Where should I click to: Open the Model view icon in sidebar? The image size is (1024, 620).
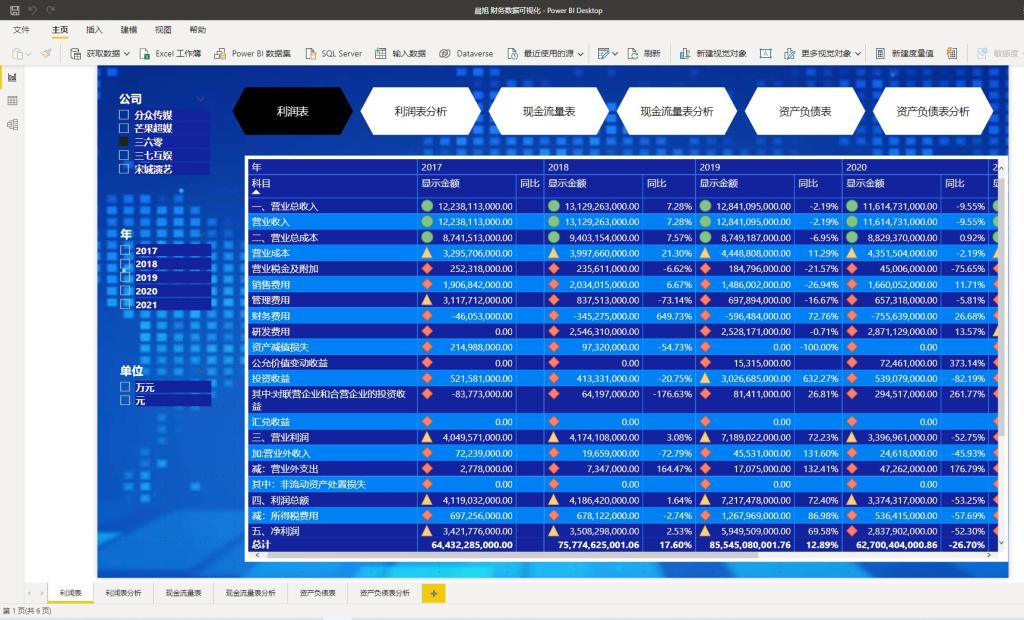pos(12,125)
